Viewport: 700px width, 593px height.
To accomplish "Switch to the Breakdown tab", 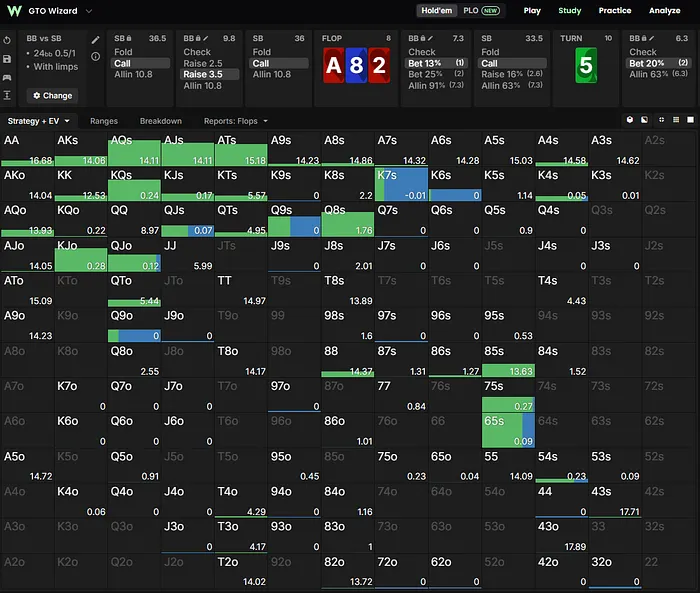I will [161, 121].
